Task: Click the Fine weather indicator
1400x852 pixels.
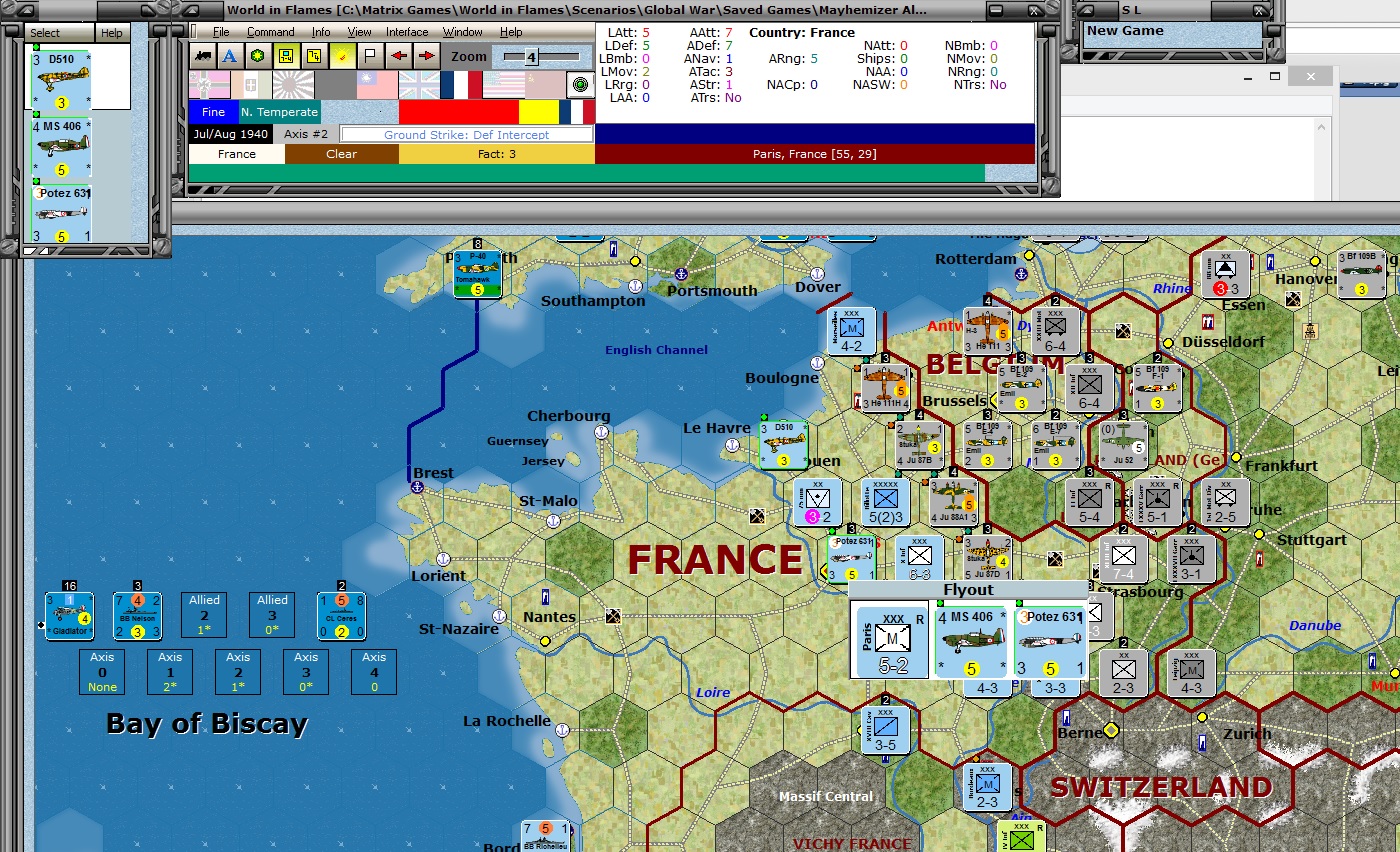Action: pos(213,112)
